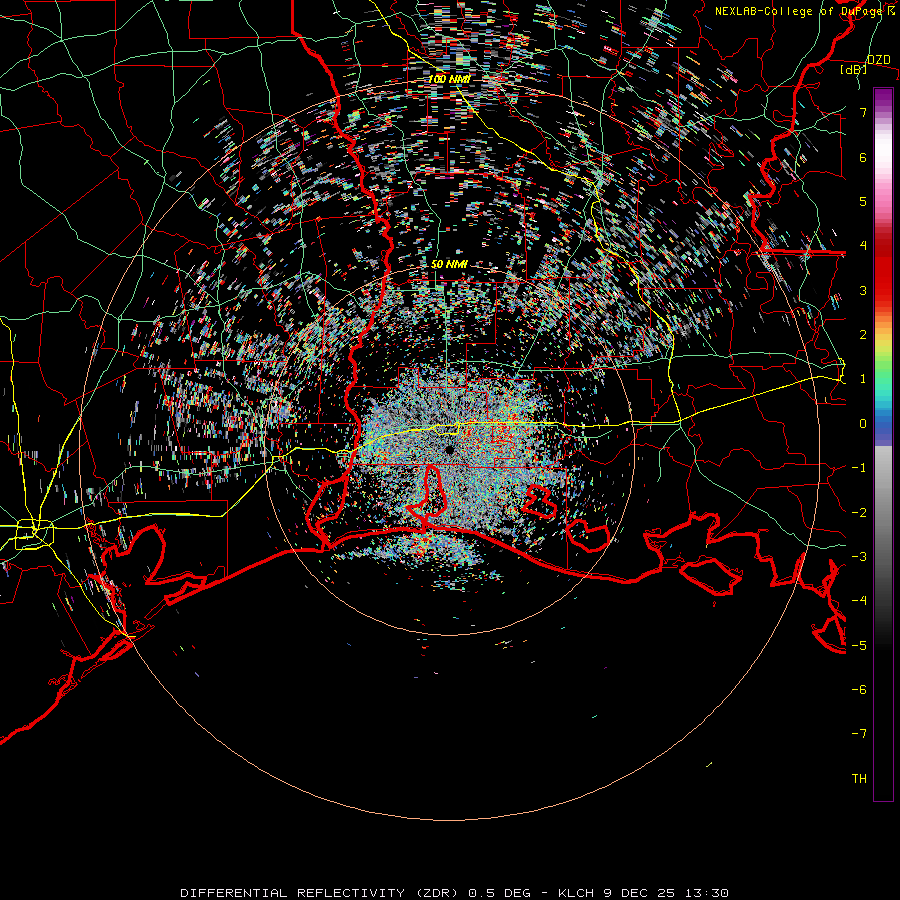Click the 50 NMI range ring label
The width and height of the screenshot is (900, 900).
pos(449,264)
